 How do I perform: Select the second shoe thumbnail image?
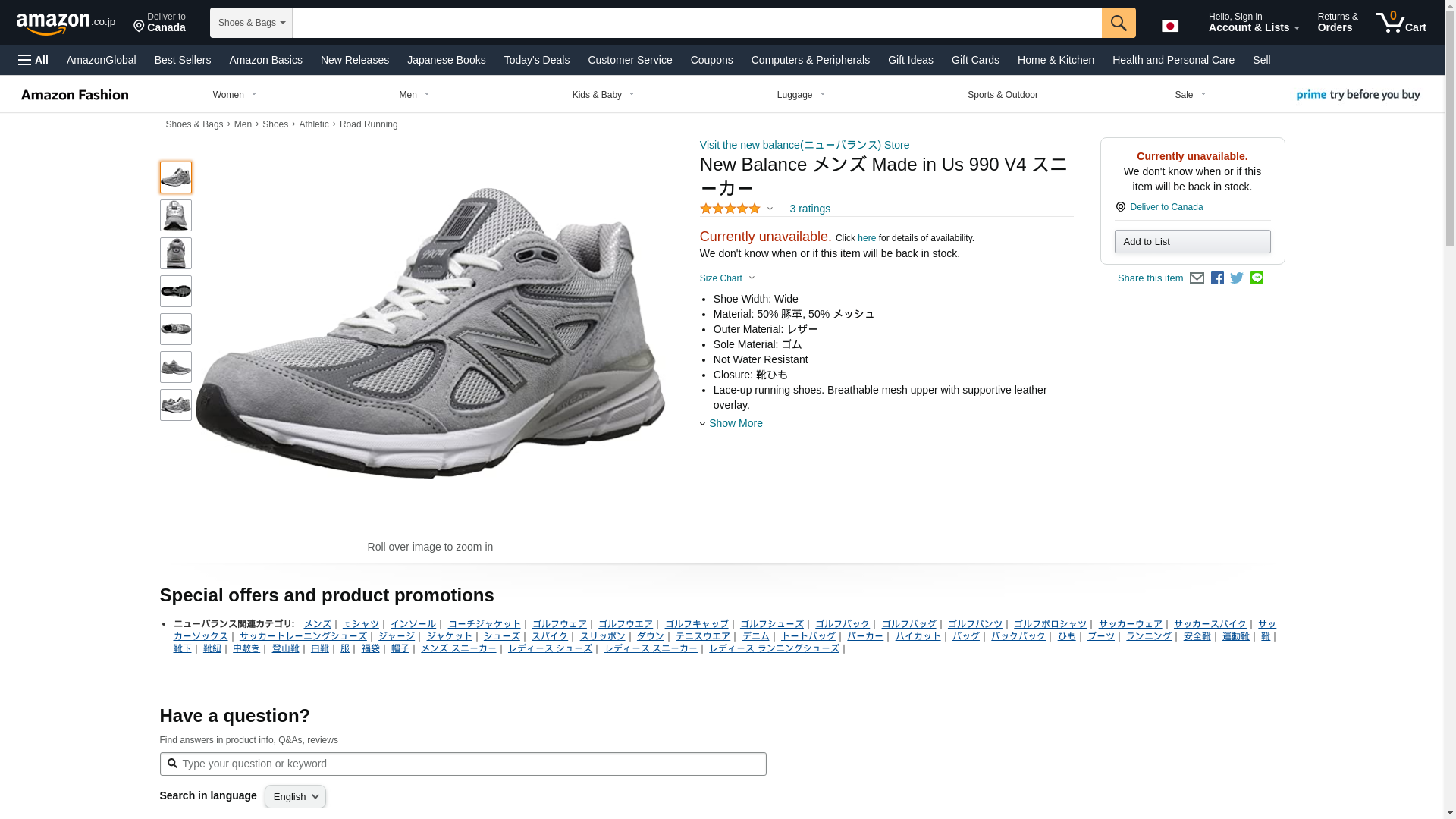(175, 215)
